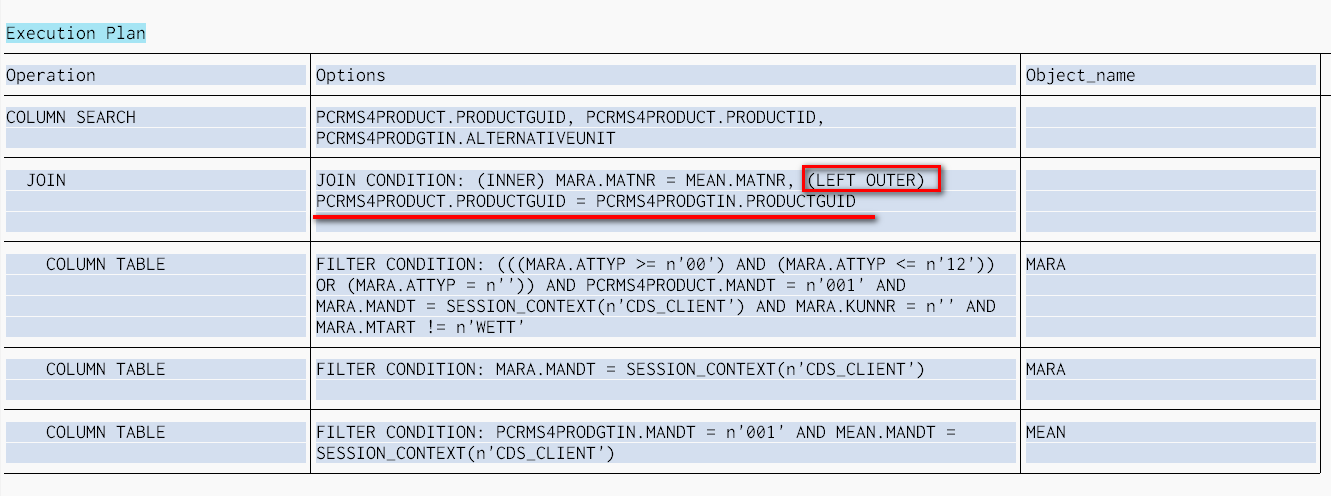This screenshot has height=496, width=1331.
Task: Select COLUMN TABLE operation for the MEAN object
Action: (106, 432)
